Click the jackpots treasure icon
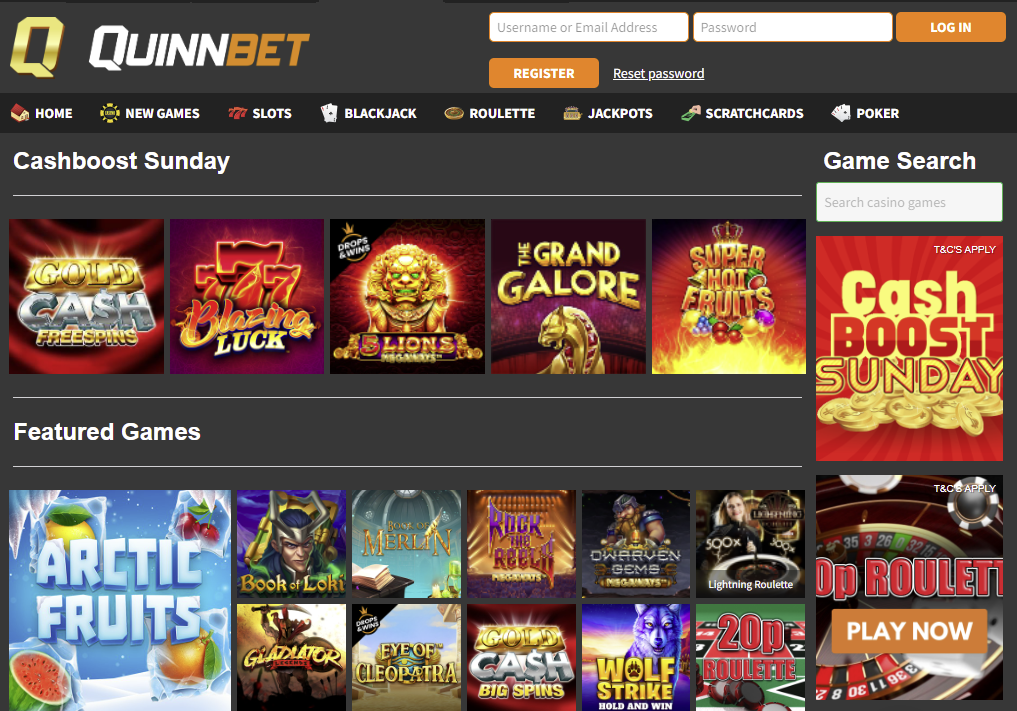Image resolution: width=1017 pixels, height=711 pixels. coord(572,113)
